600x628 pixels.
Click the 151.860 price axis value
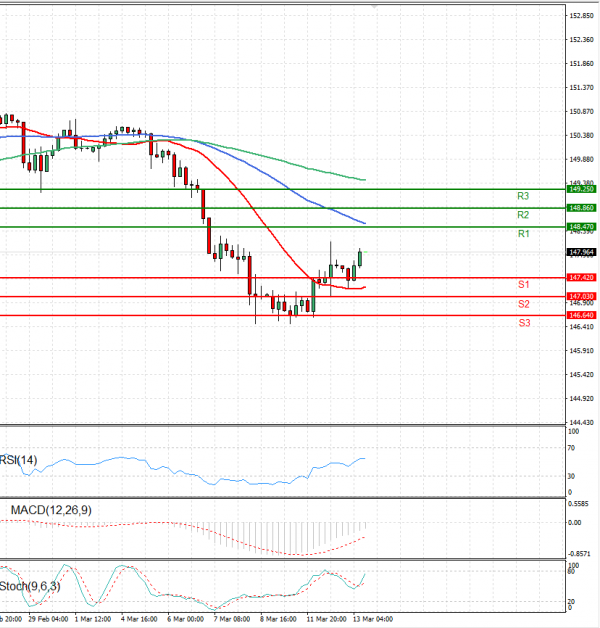(x=582, y=64)
